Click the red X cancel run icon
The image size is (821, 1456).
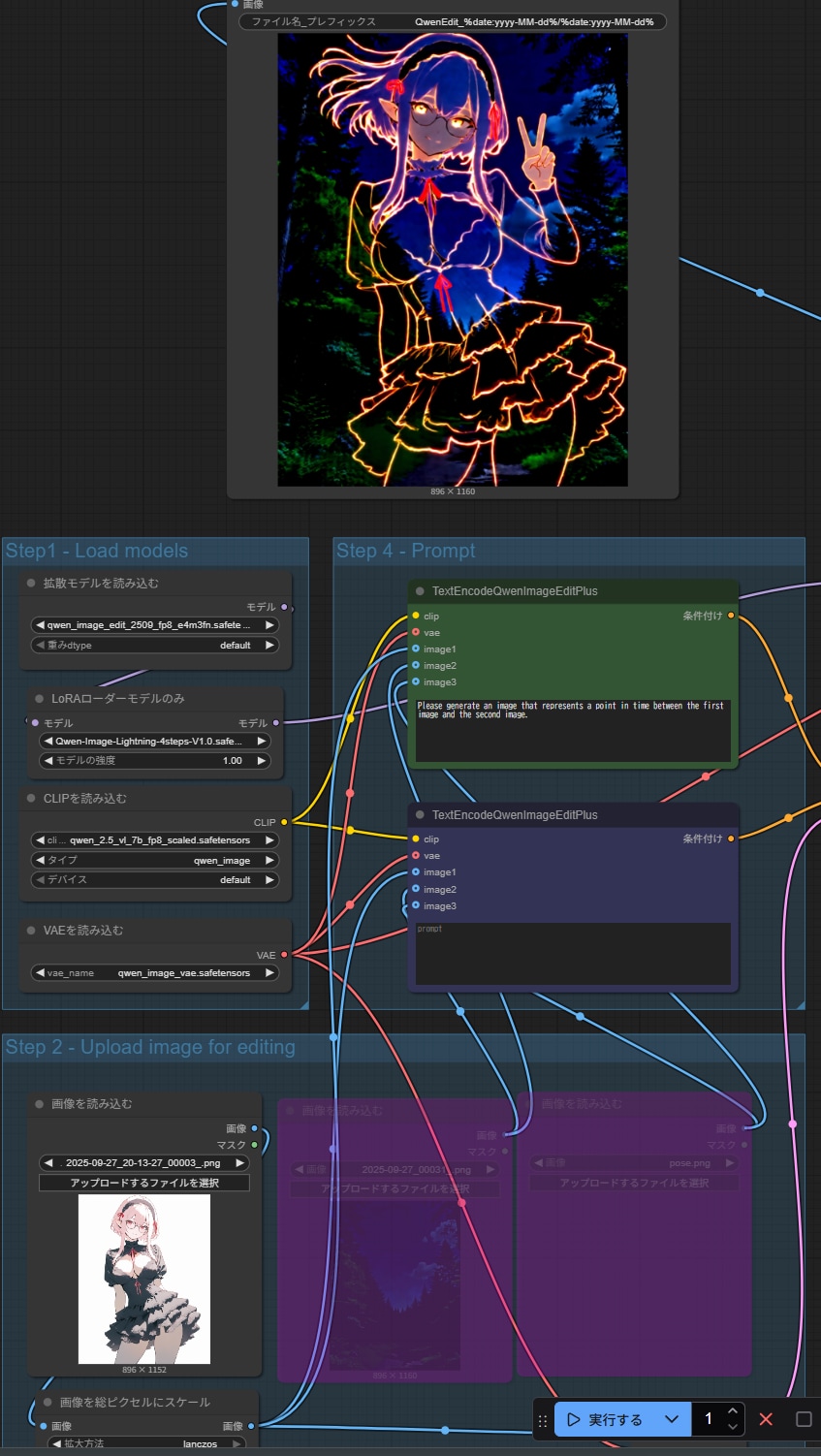pyautogui.click(x=766, y=1419)
